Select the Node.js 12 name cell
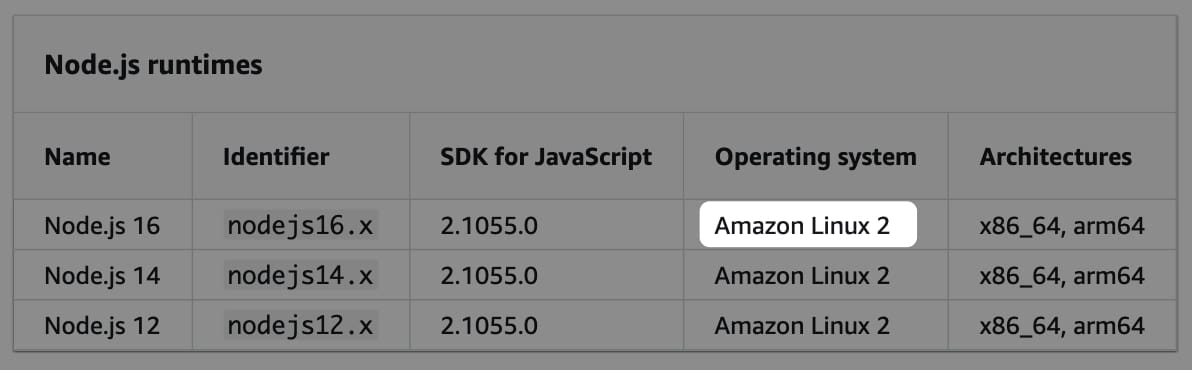 pos(103,326)
